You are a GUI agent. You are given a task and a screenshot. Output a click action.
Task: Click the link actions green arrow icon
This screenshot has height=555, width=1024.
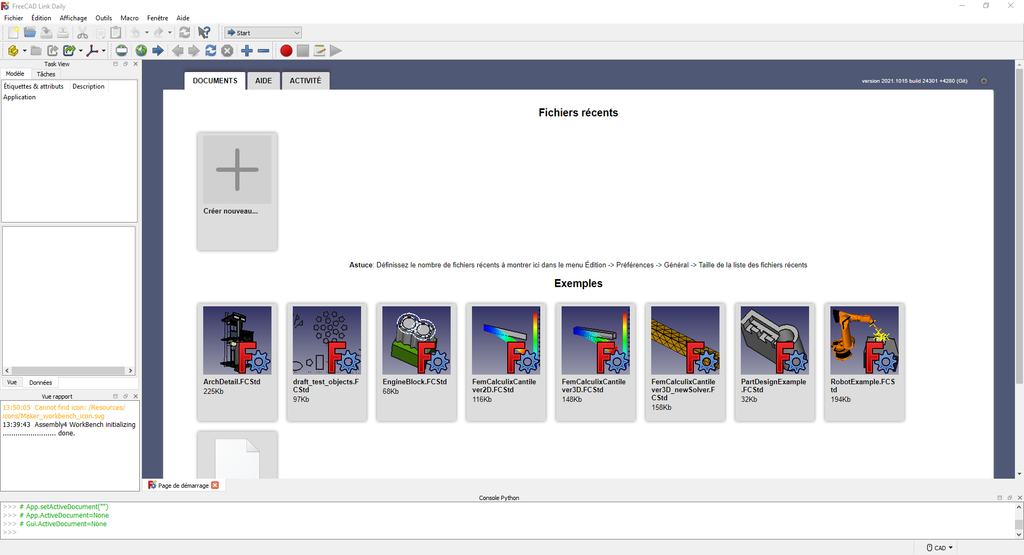[x=69, y=50]
